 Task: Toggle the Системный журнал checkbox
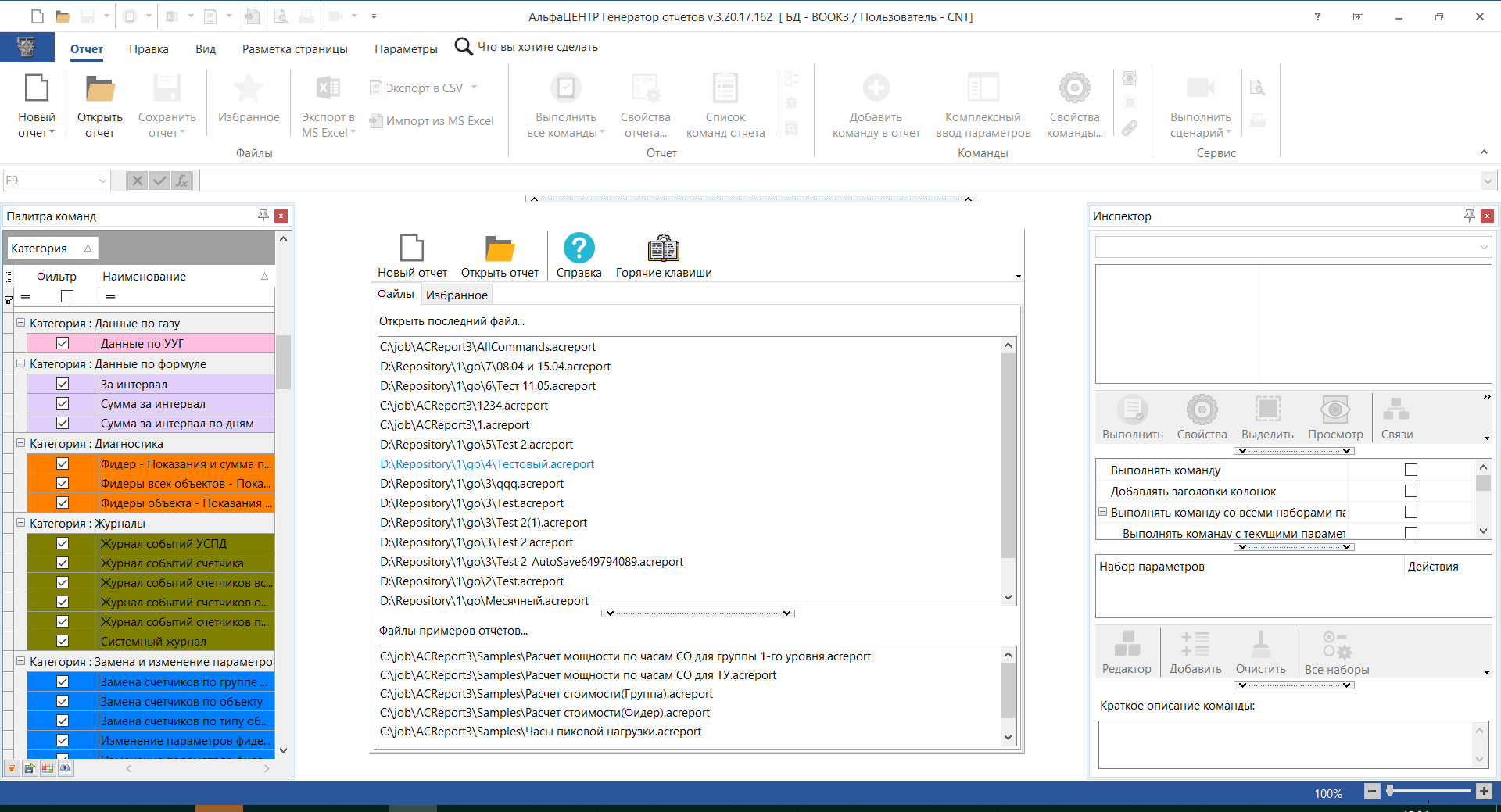63,641
